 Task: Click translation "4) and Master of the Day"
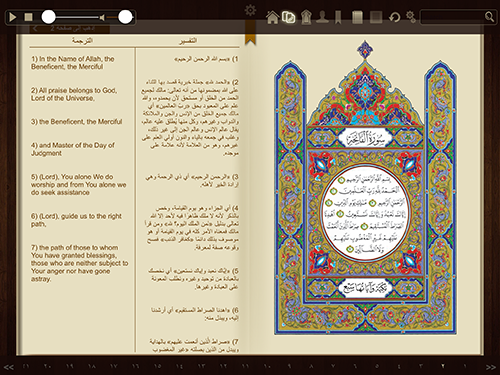pyautogui.click(x=73, y=149)
